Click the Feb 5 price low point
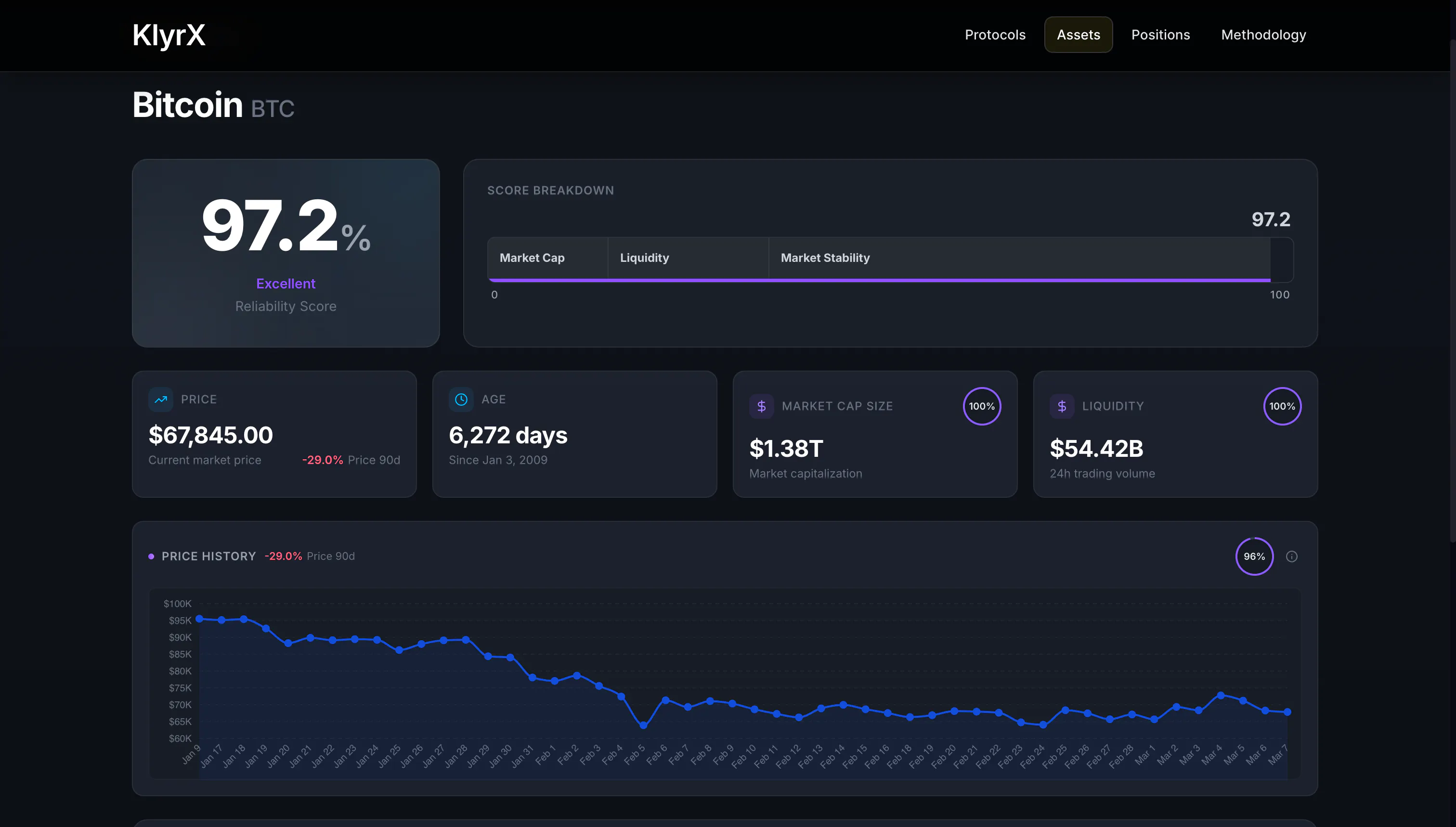This screenshot has height=827, width=1456. coord(643,725)
